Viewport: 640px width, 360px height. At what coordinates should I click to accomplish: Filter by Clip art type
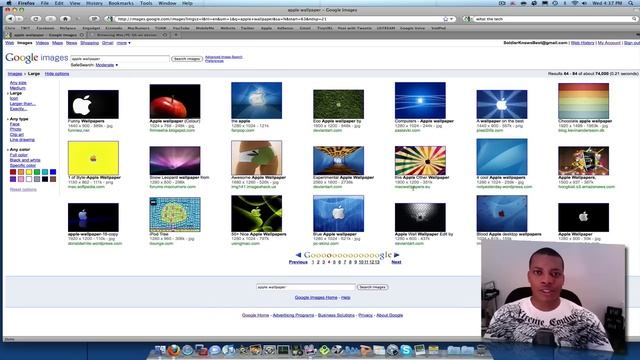click(17, 135)
